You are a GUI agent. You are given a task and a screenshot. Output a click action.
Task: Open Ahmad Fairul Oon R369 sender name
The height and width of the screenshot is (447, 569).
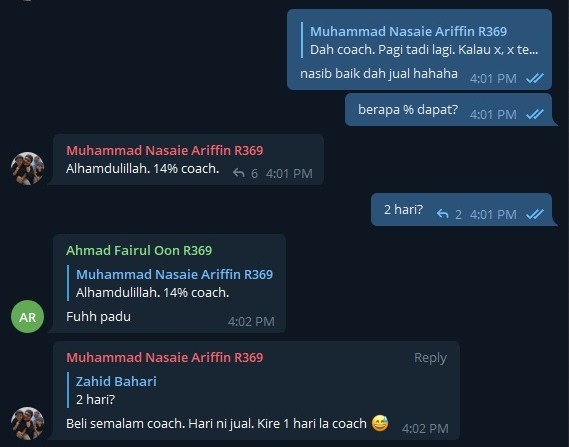(x=139, y=250)
